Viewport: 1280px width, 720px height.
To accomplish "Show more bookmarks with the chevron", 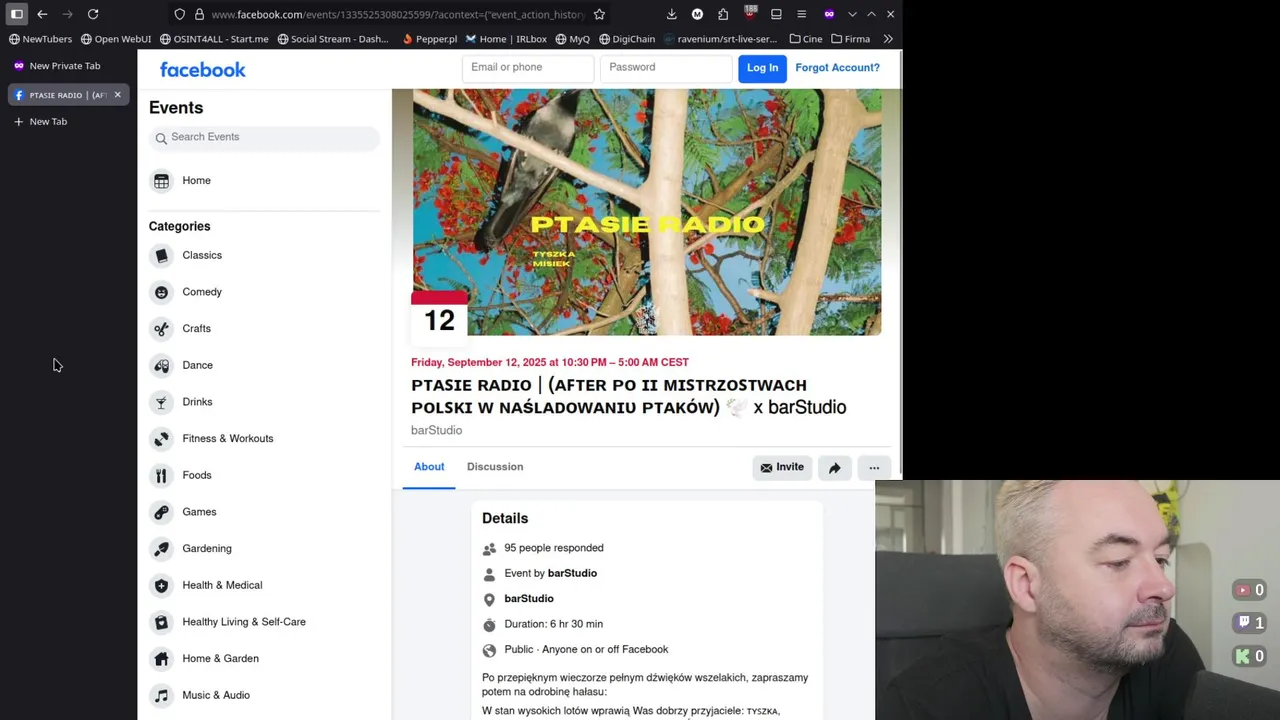I will pos(888,39).
